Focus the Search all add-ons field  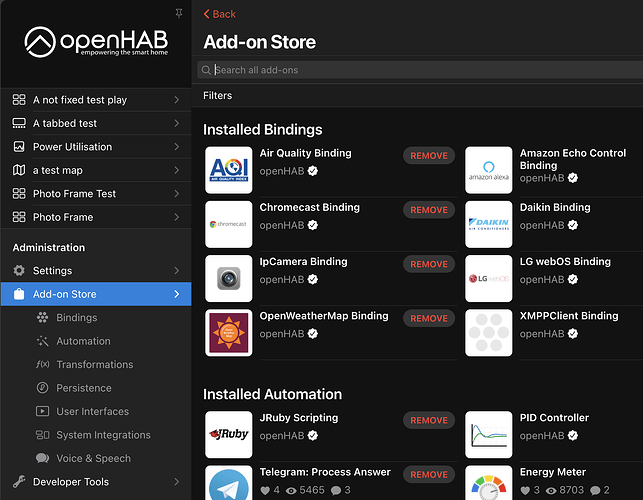point(420,70)
